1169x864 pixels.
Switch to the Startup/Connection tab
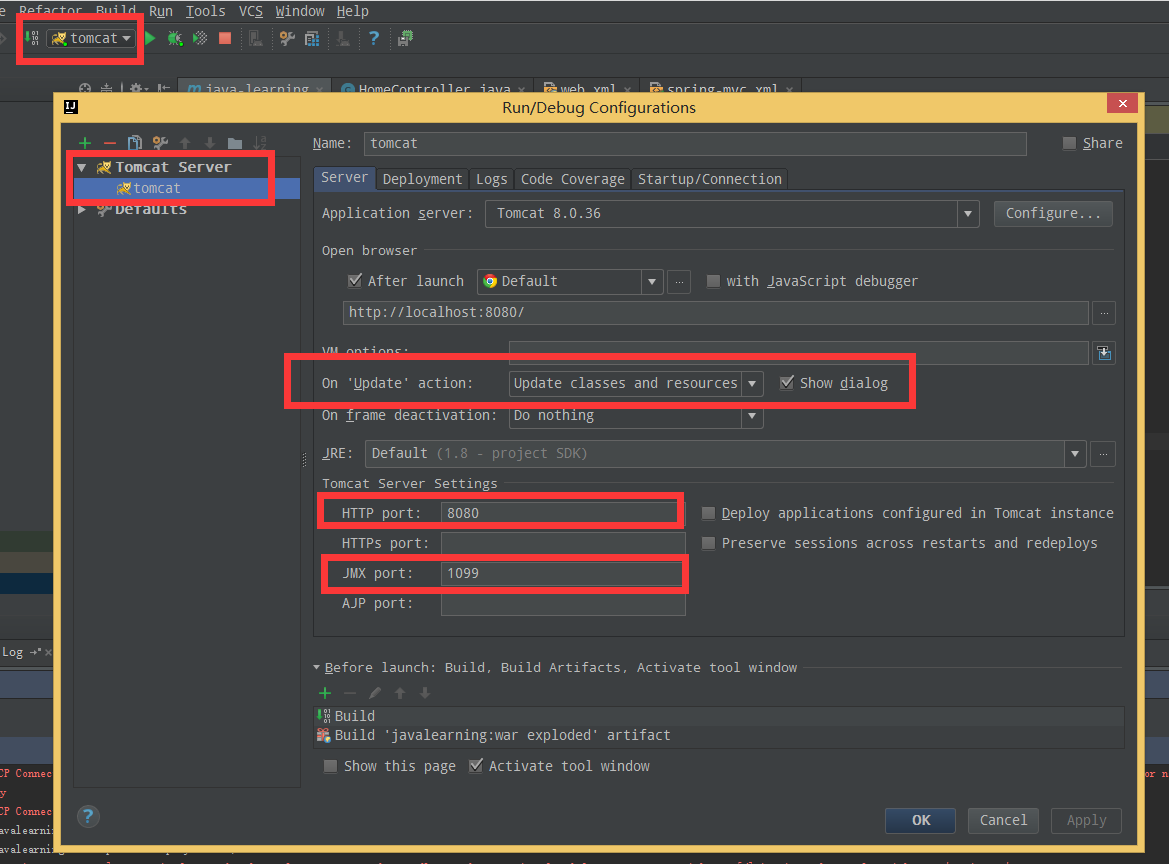click(710, 179)
